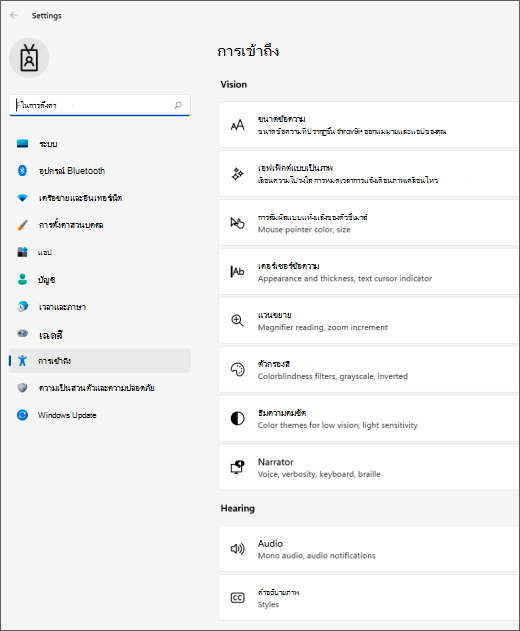Focus the settings search field
The height and width of the screenshot is (631, 520).
(99, 105)
